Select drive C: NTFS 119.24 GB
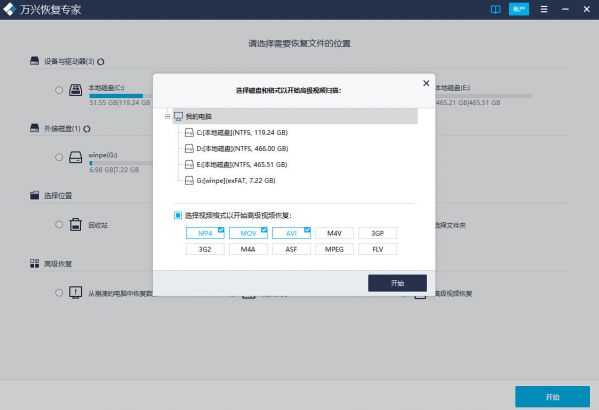The image size is (599, 410). (242, 133)
